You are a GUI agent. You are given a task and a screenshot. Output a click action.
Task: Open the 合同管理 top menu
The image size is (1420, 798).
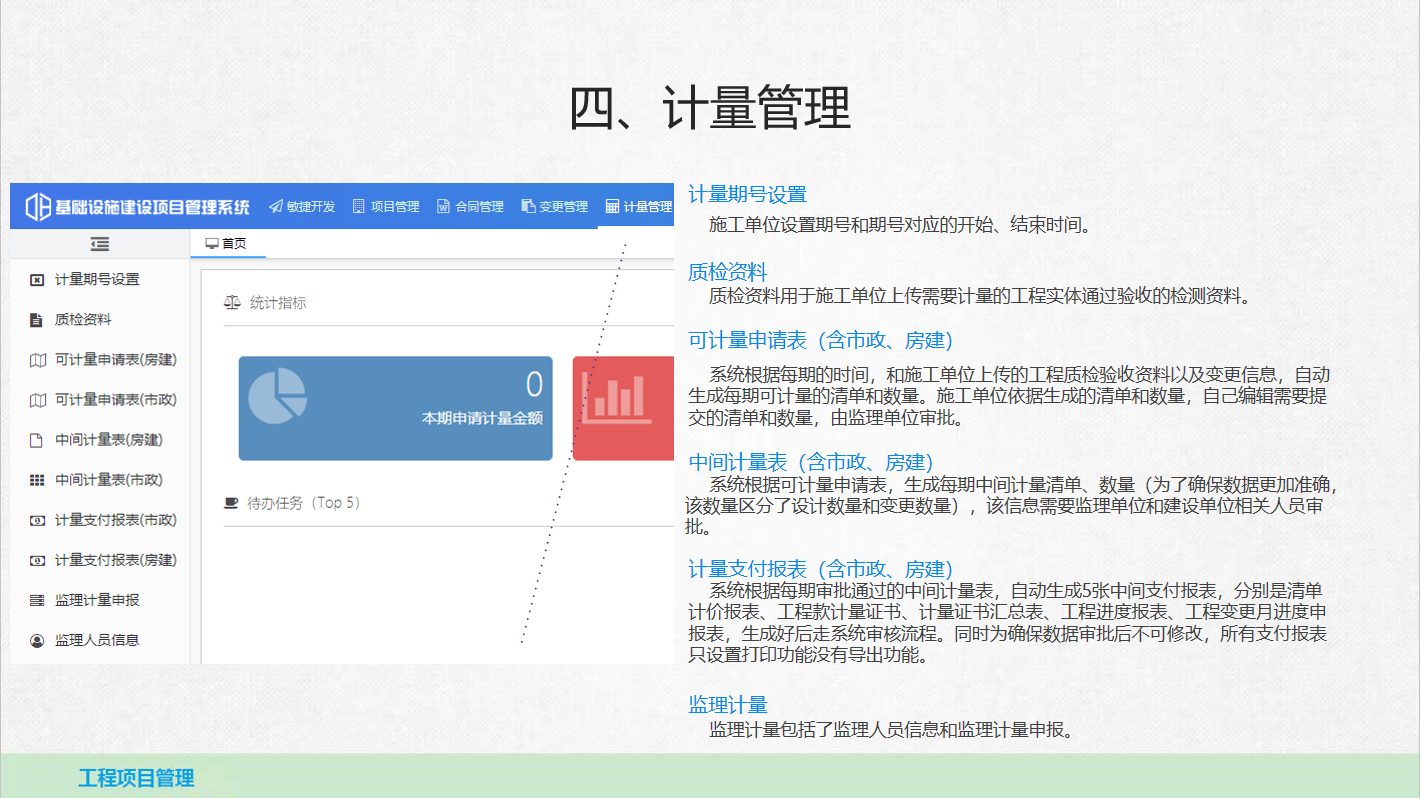470,207
